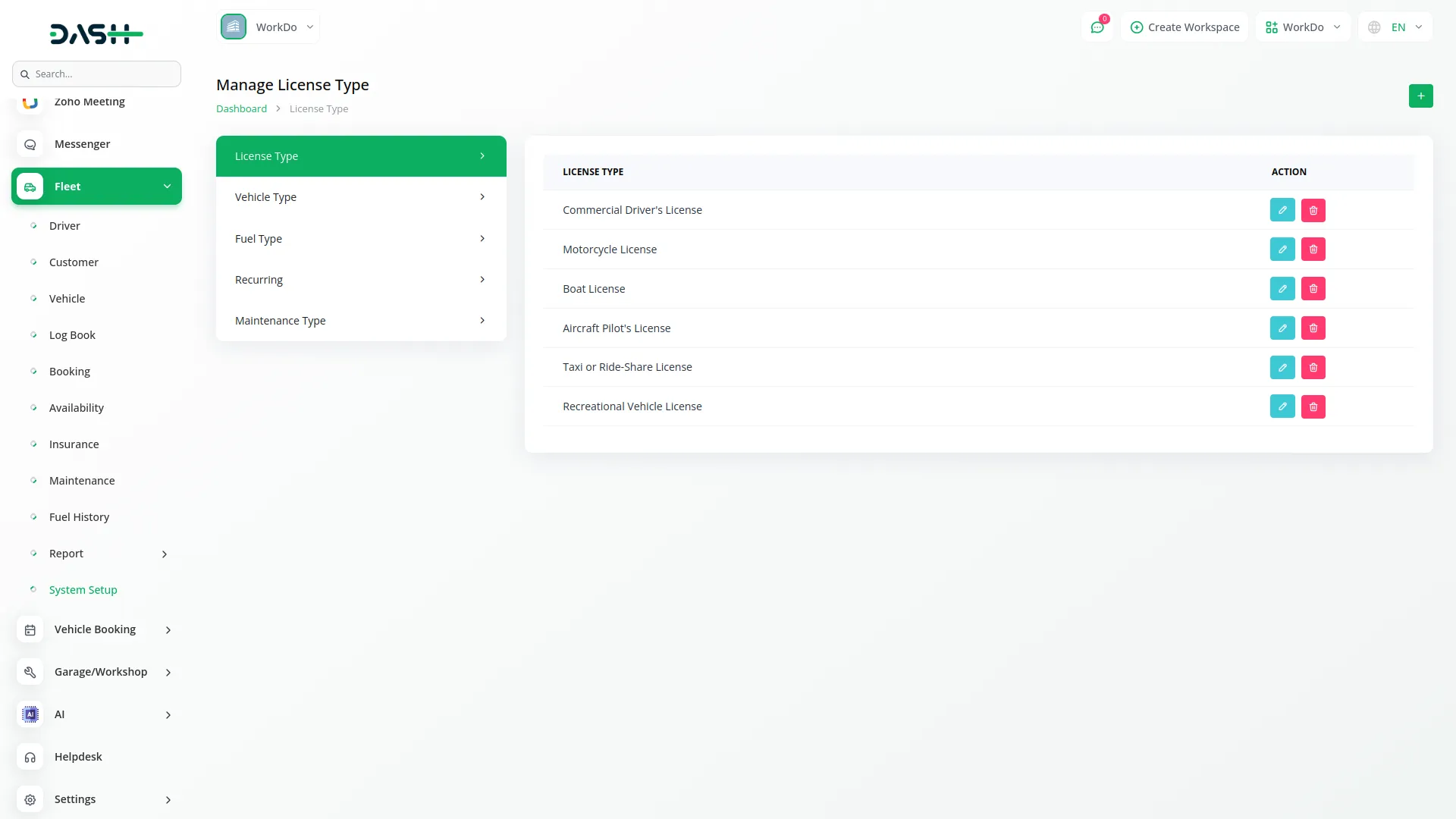Click the green plus add button
Image resolution: width=1456 pixels, height=819 pixels.
[x=1420, y=96]
